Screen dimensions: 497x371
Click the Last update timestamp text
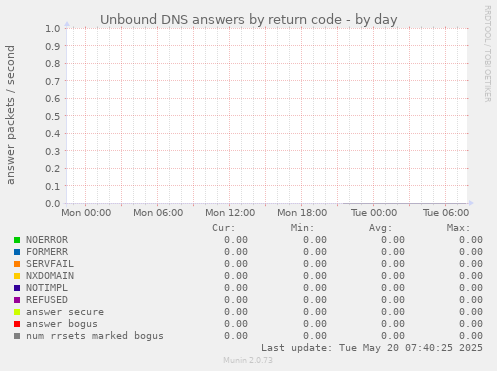(372, 348)
